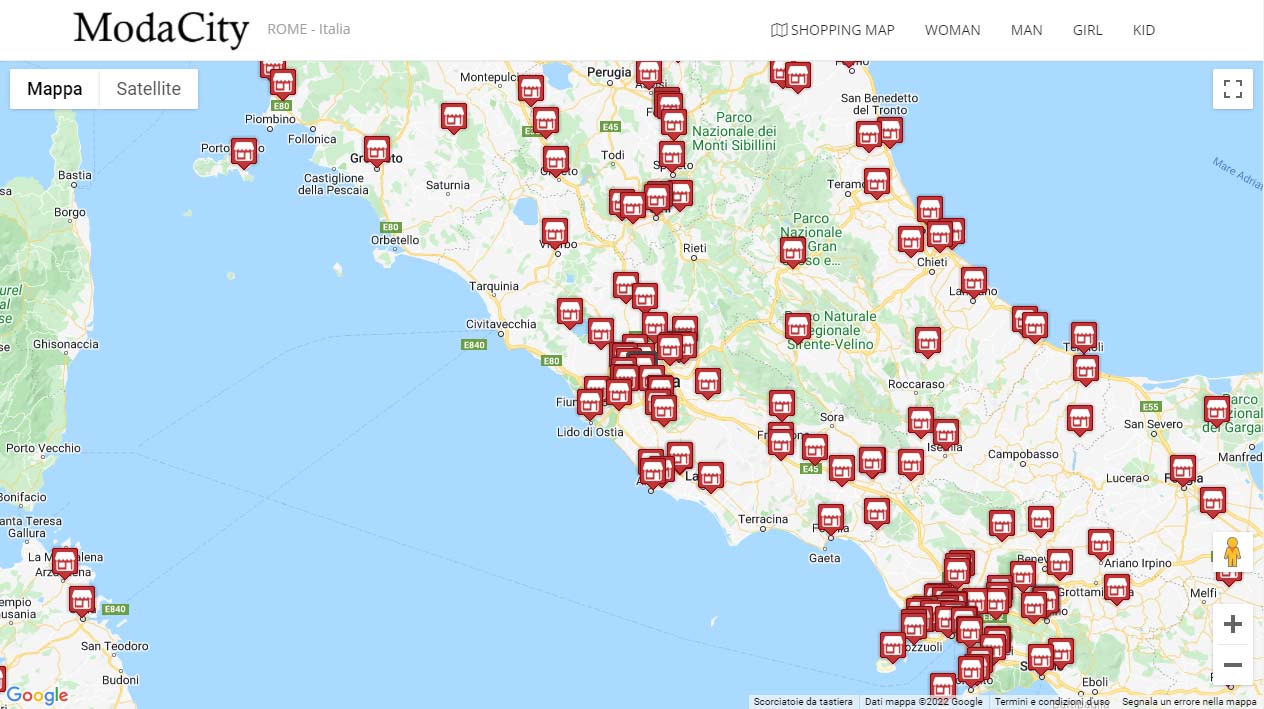Image resolution: width=1264 pixels, height=709 pixels.
Task: Open Termini e condizioni d'uso link
Action: pyautogui.click(x=1052, y=702)
